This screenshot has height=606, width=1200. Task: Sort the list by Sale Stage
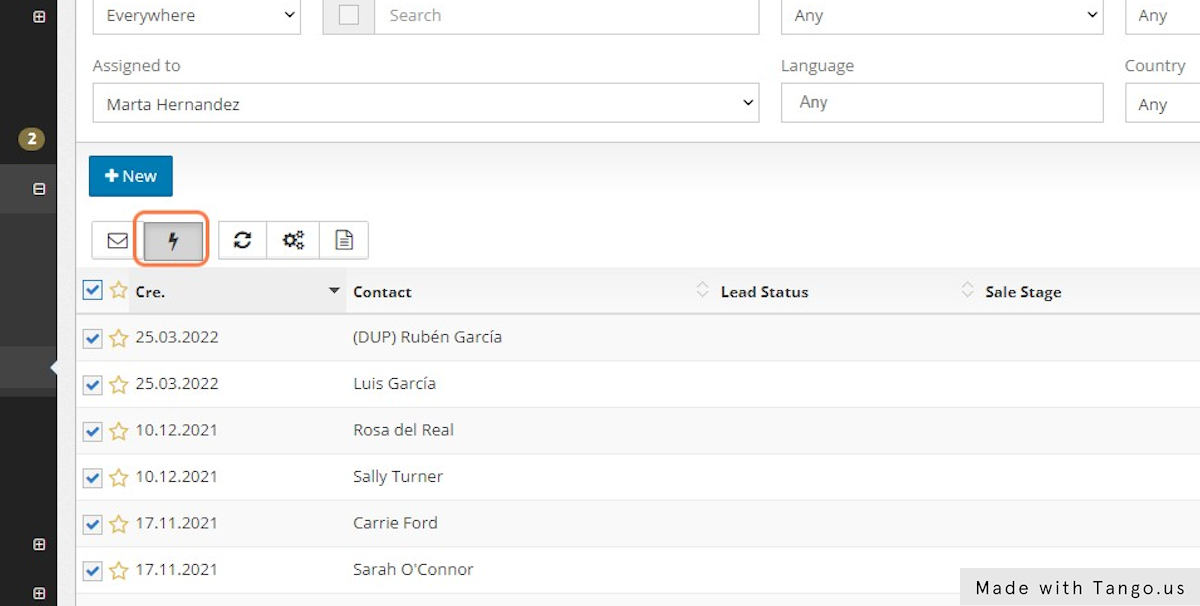click(x=1022, y=292)
